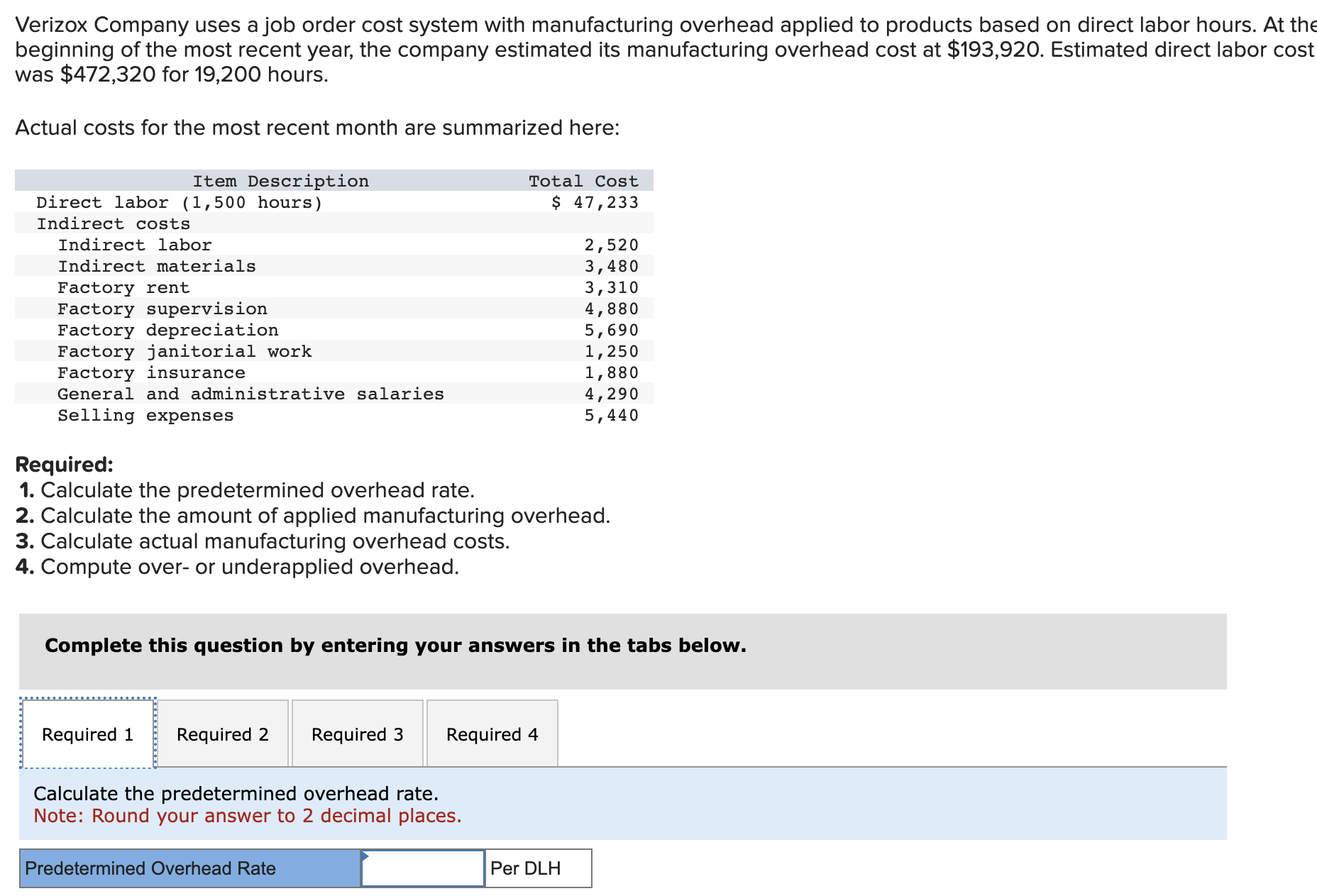Select the 5,690 depreciation cost
This screenshot has height=896, width=1317.
point(612,330)
